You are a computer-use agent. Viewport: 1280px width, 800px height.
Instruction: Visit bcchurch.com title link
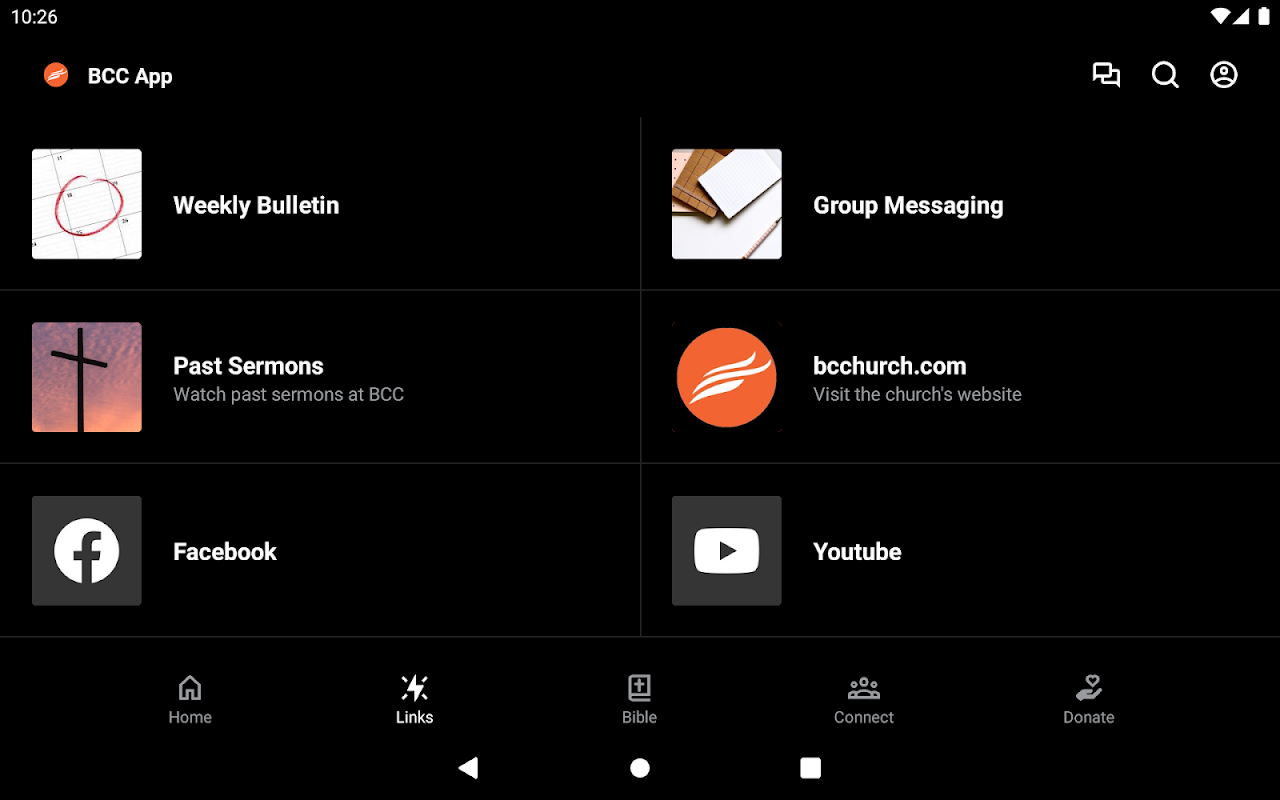coord(890,366)
